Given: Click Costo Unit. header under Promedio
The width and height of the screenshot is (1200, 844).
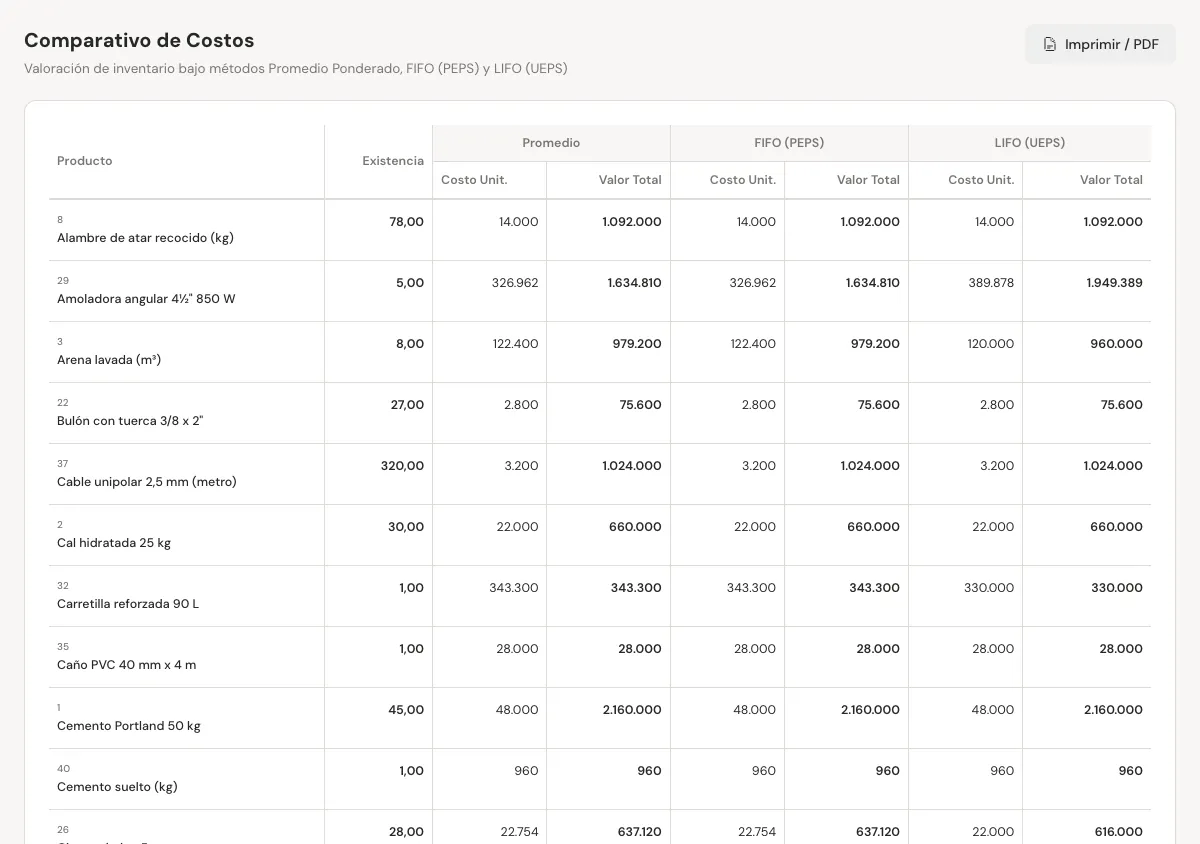Looking at the screenshot, I should tap(474, 180).
